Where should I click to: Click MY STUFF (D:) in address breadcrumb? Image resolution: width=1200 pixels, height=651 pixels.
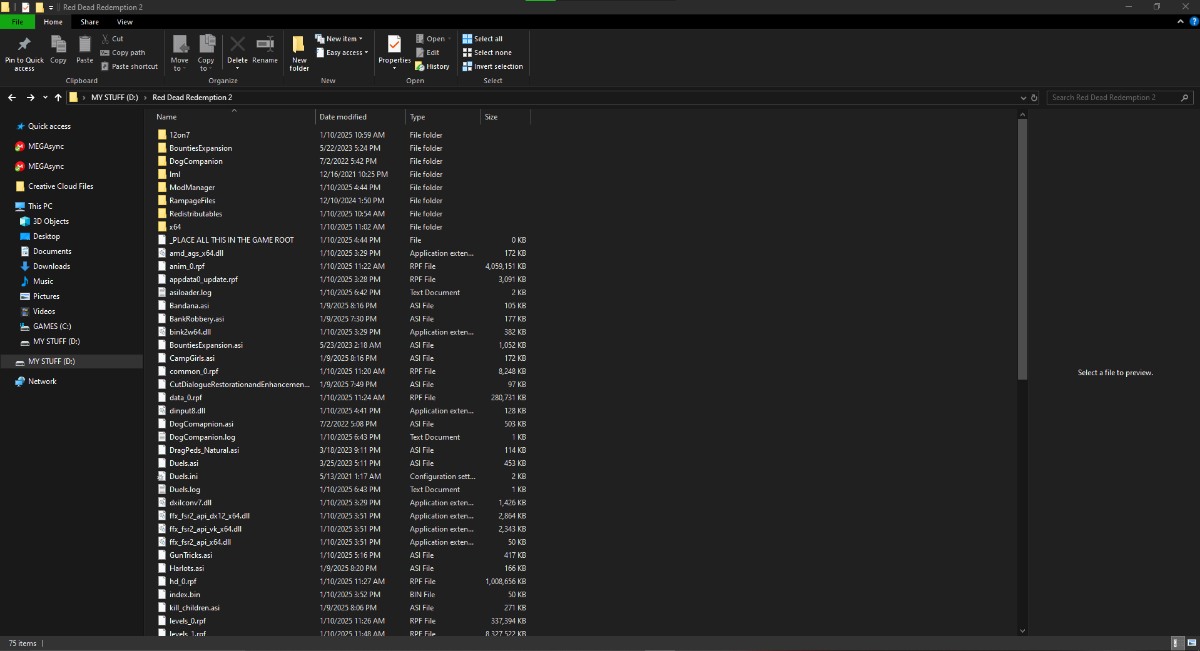(115, 97)
